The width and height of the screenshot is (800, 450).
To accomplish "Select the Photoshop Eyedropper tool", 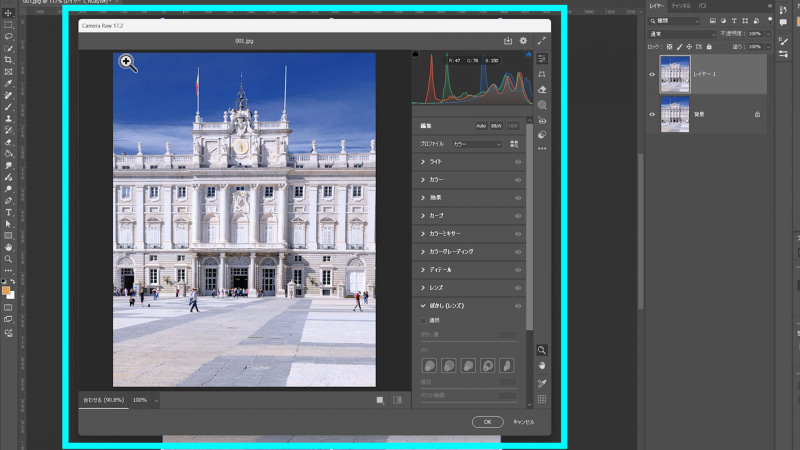I will point(8,83).
